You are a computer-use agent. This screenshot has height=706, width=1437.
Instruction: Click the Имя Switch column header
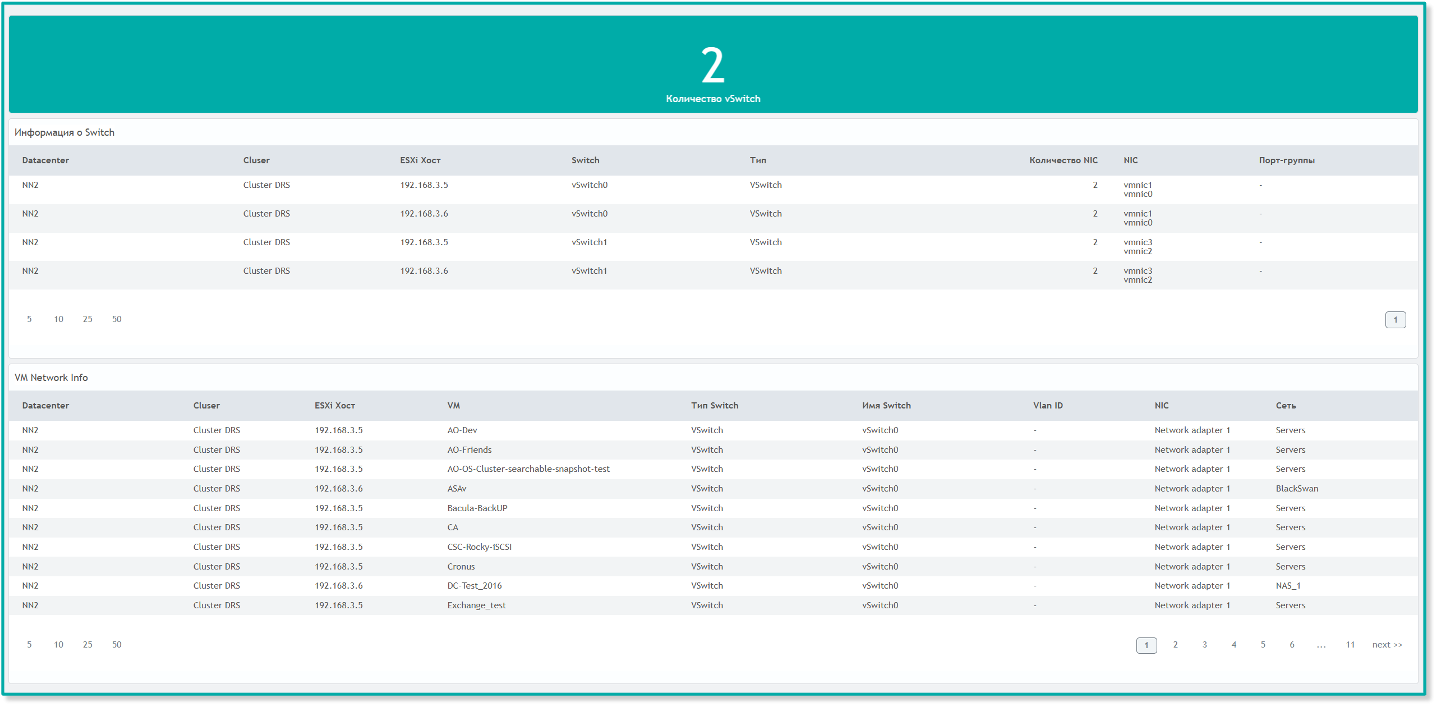[x=886, y=406]
